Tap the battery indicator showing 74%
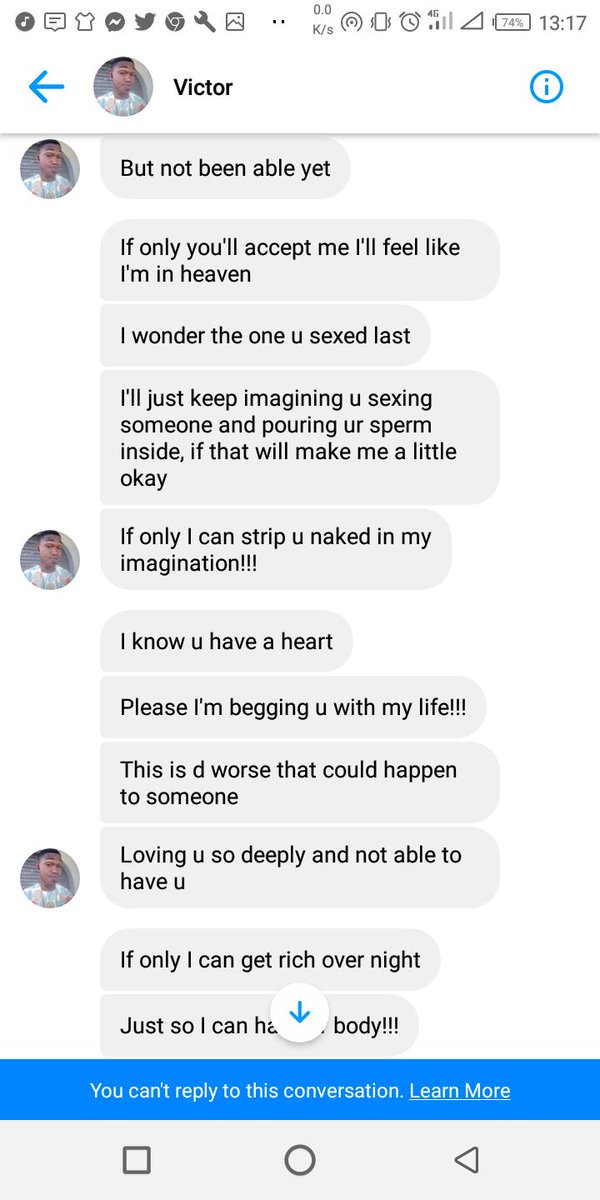The height and width of the screenshot is (1200, 600). tap(511, 22)
